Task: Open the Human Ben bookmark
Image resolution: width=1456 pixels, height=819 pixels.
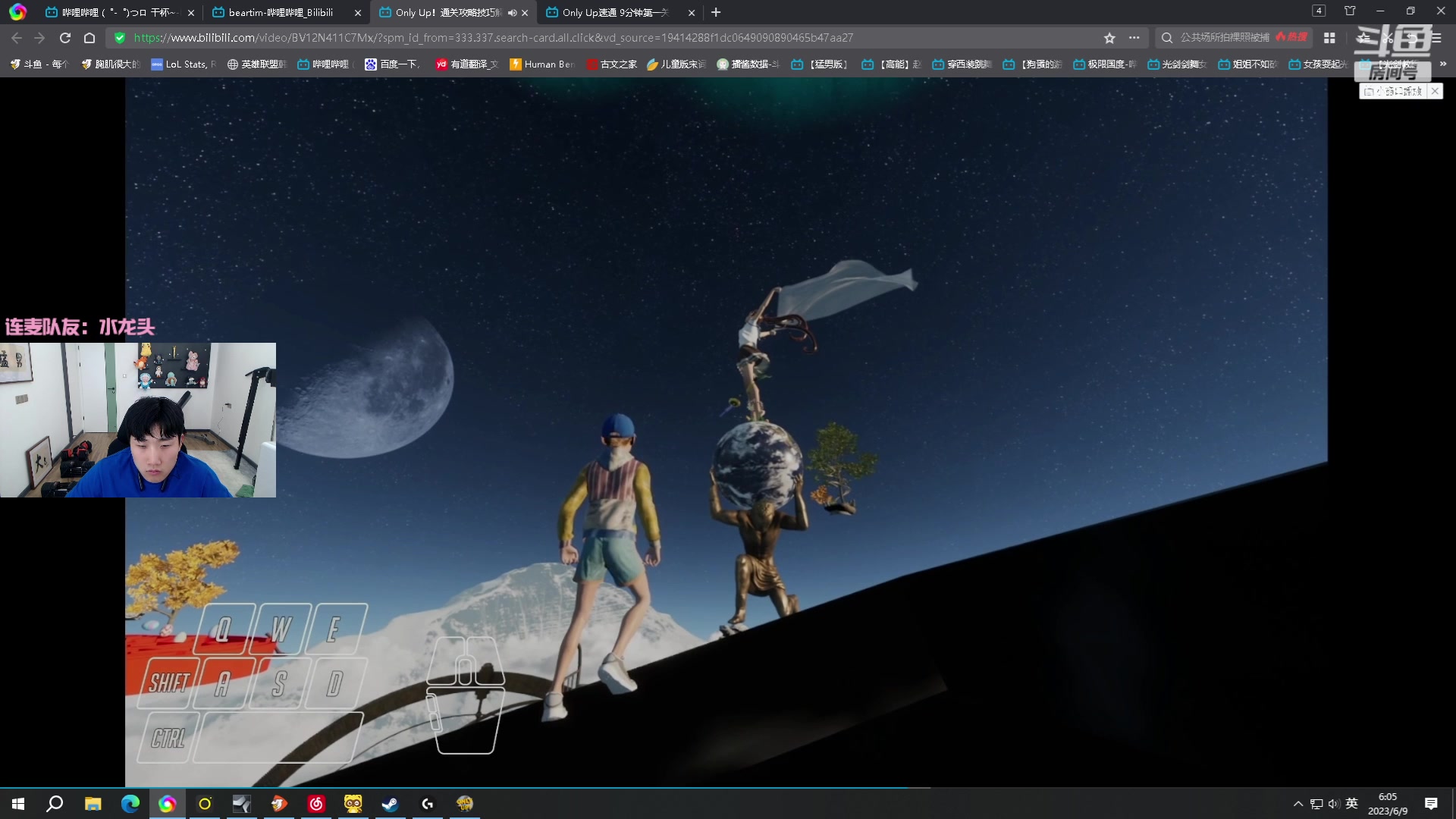Action: pyautogui.click(x=542, y=64)
